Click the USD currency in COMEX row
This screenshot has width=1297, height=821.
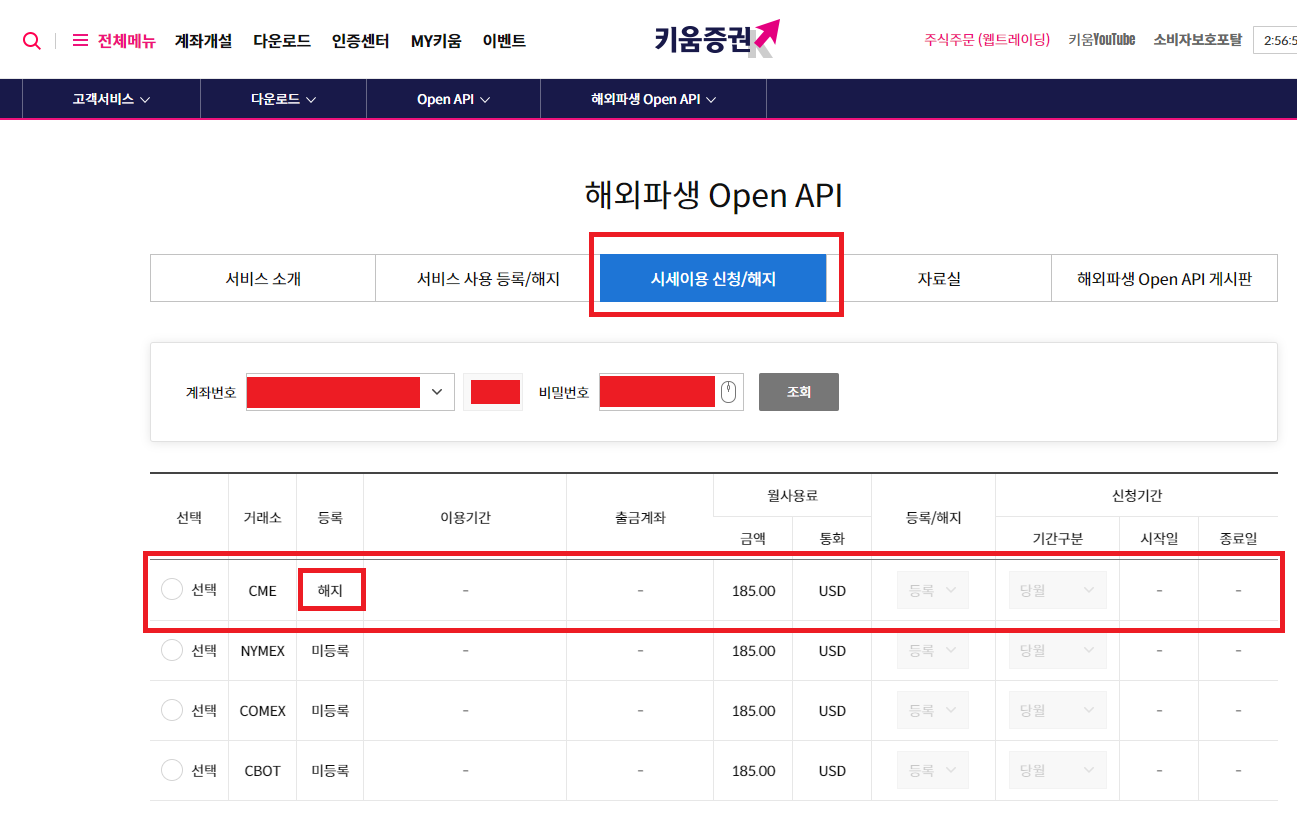(x=832, y=710)
